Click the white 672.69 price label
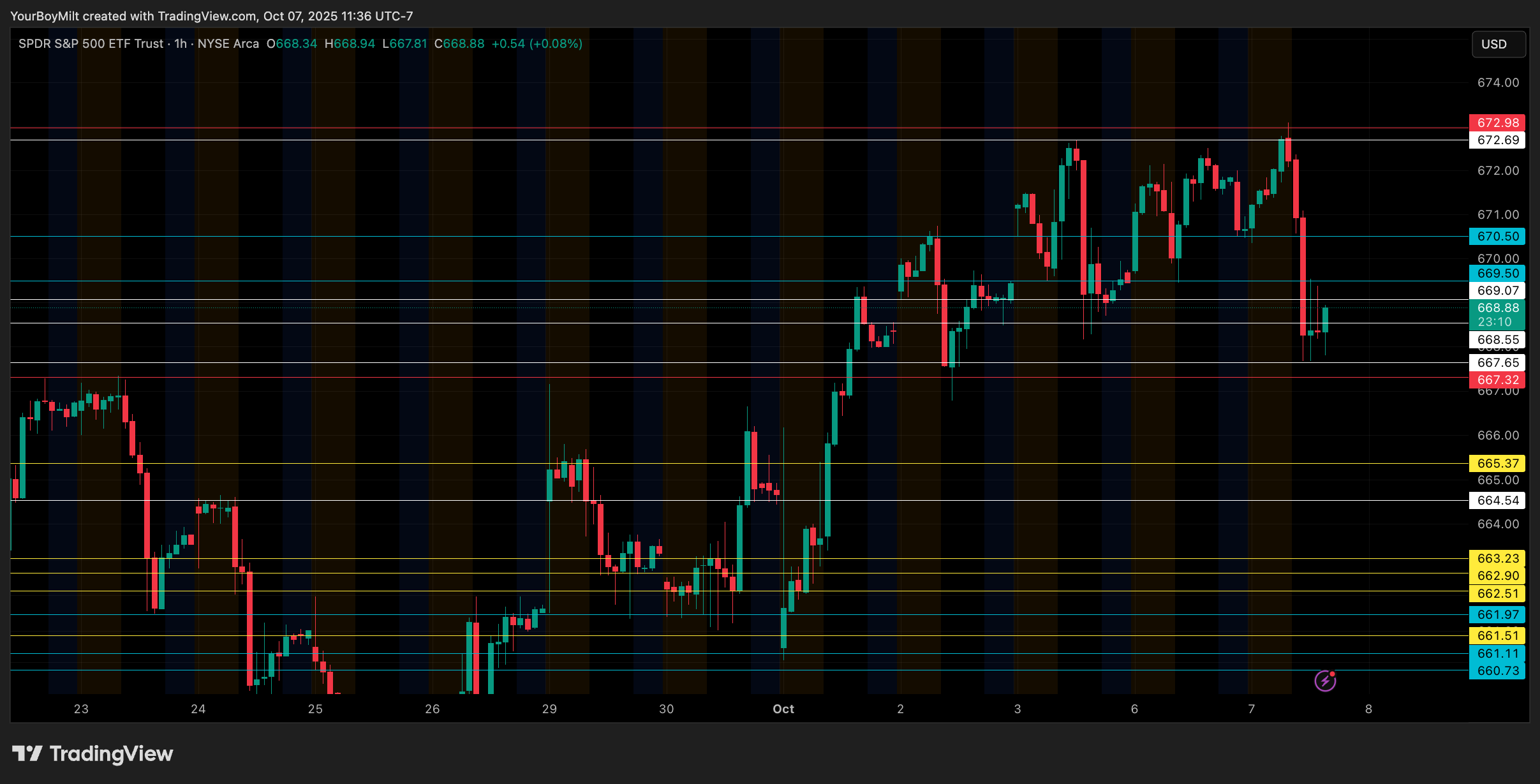The height and width of the screenshot is (784, 1540). click(1497, 140)
